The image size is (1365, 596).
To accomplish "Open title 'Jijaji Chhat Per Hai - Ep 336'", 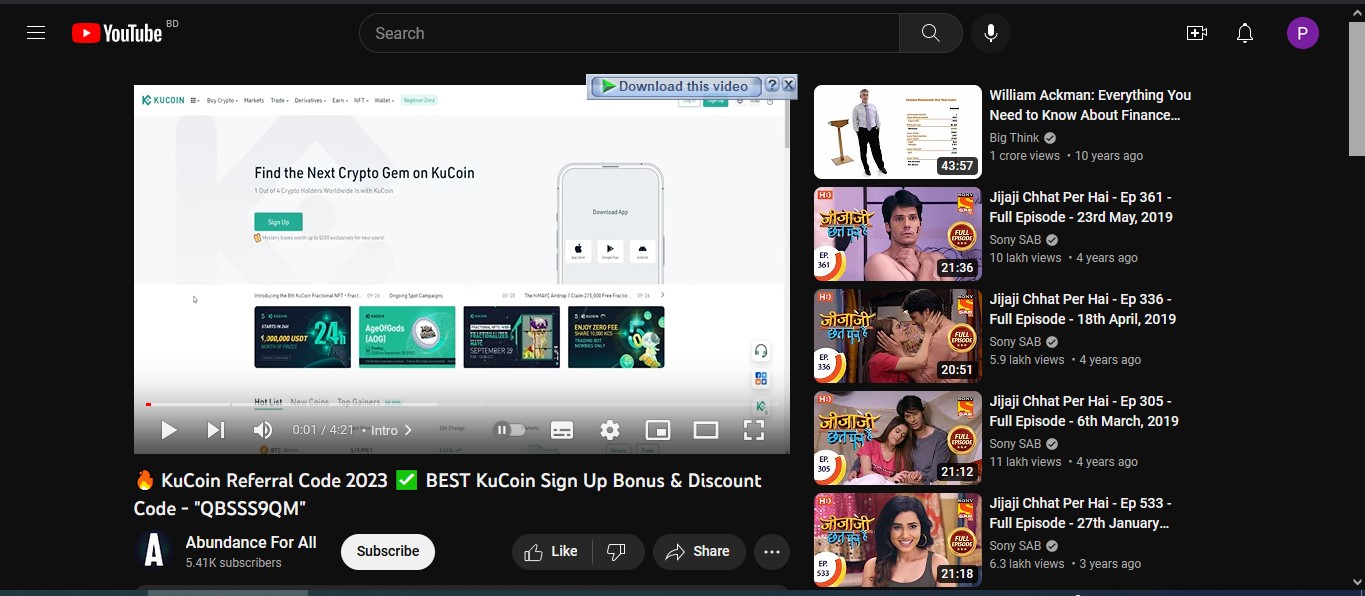I will (x=1083, y=309).
